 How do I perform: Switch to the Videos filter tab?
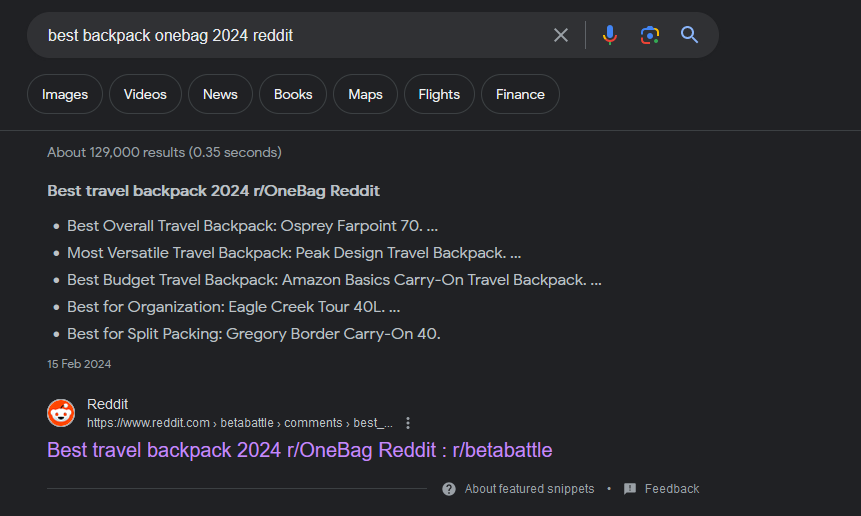pyautogui.click(x=145, y=94)
